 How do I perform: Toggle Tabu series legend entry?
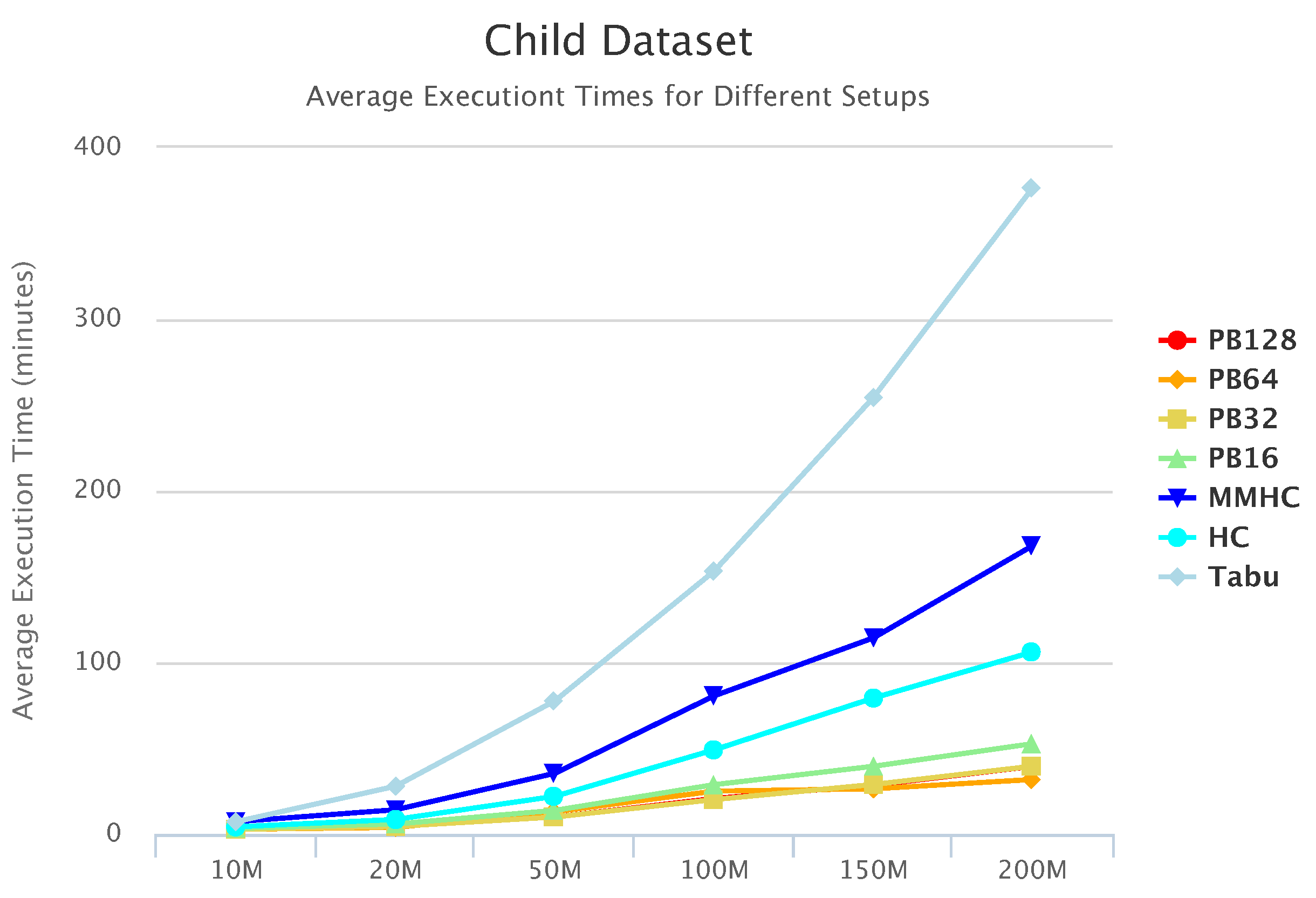(1243, 577)
